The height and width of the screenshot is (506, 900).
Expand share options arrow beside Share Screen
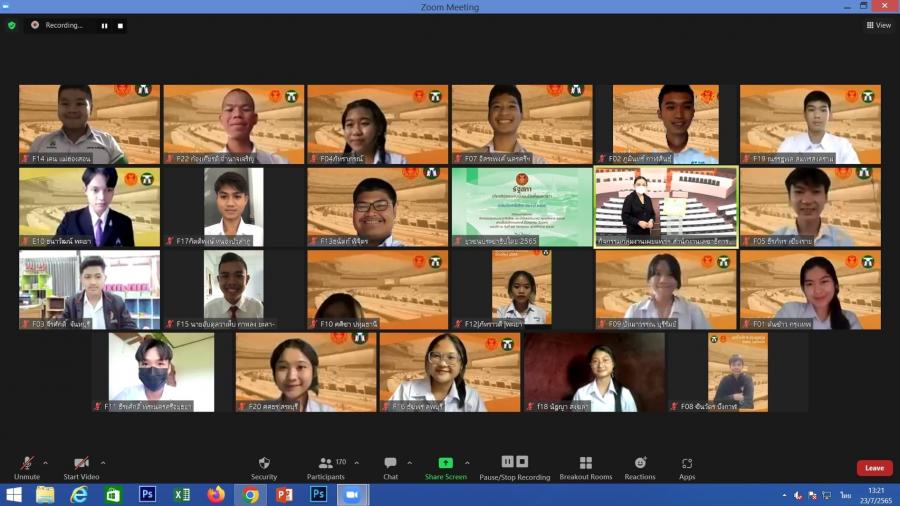pyautogui.click(x=470, y=463)
